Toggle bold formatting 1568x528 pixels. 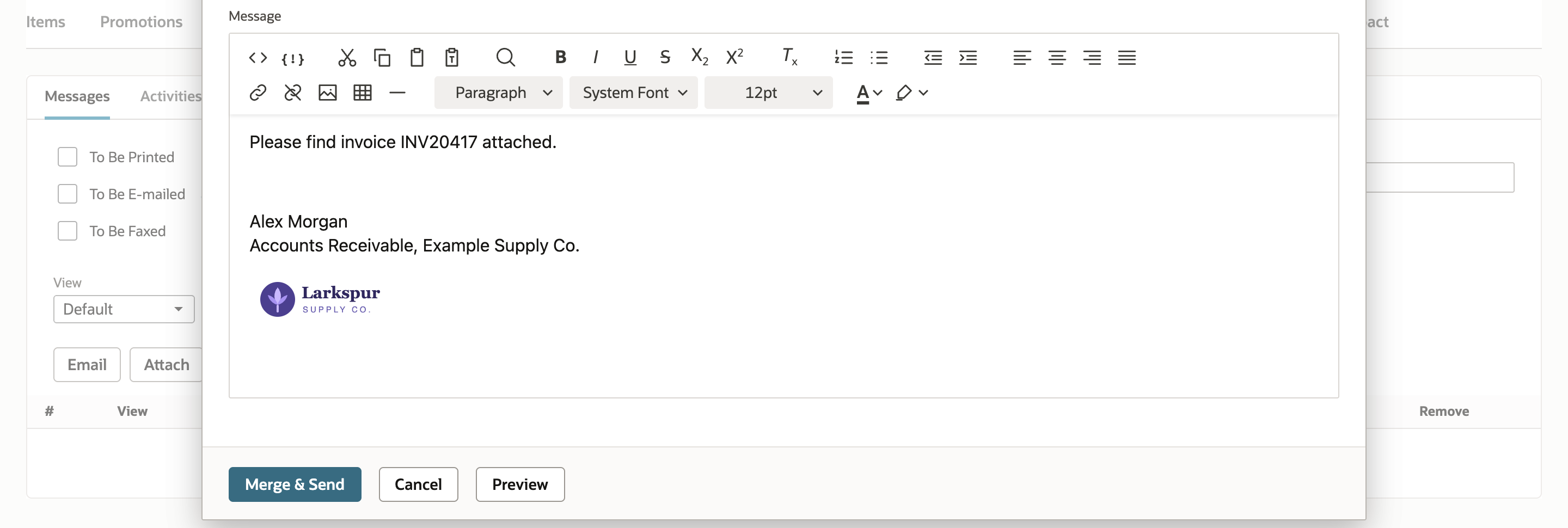[561, 58]
